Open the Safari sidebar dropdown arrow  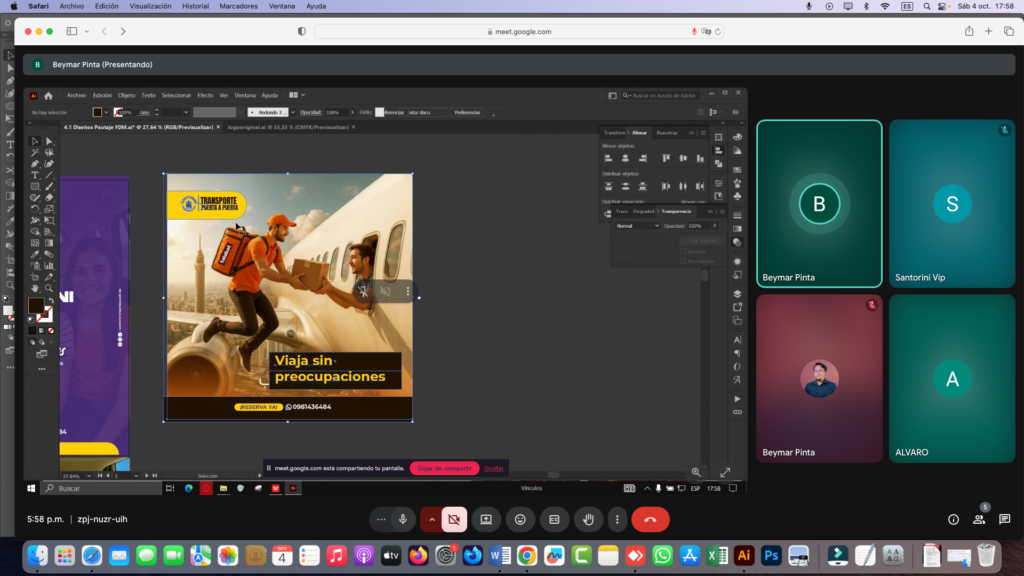(86, 31)
